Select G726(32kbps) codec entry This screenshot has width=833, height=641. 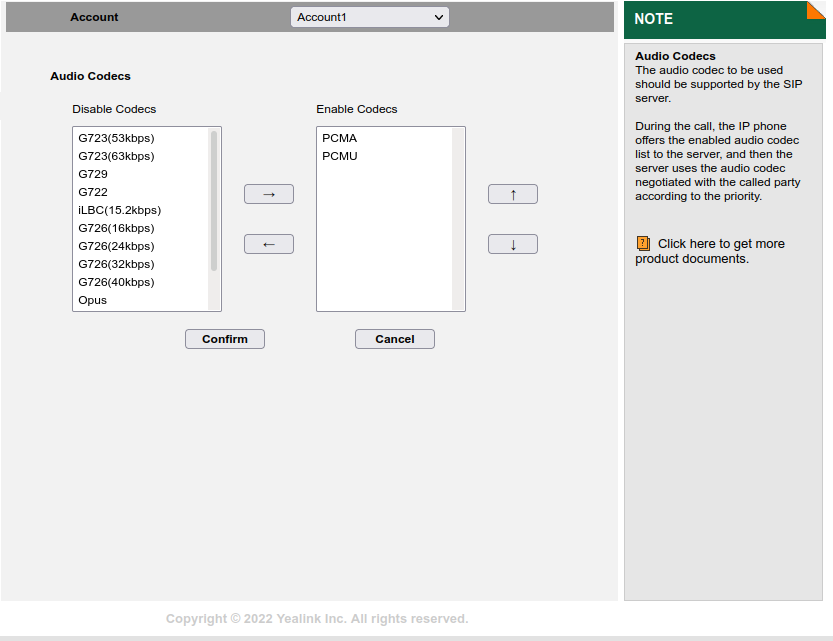(x=116, y=264)
